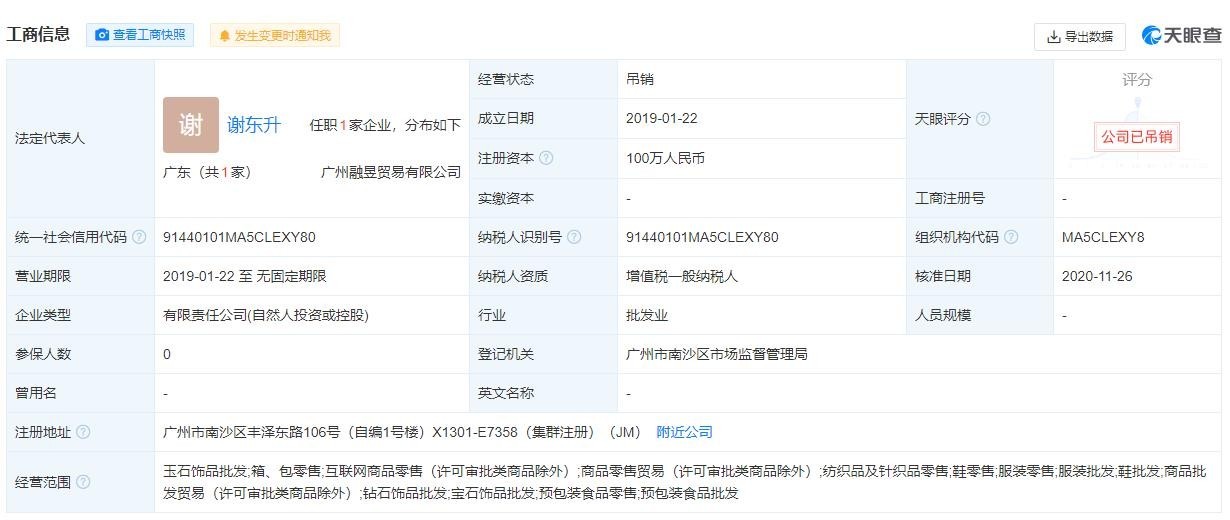The height and width of the screenshot is (520, 1230).
Task: Click the help icon beside 经营范围
Action: coord(83,482)
